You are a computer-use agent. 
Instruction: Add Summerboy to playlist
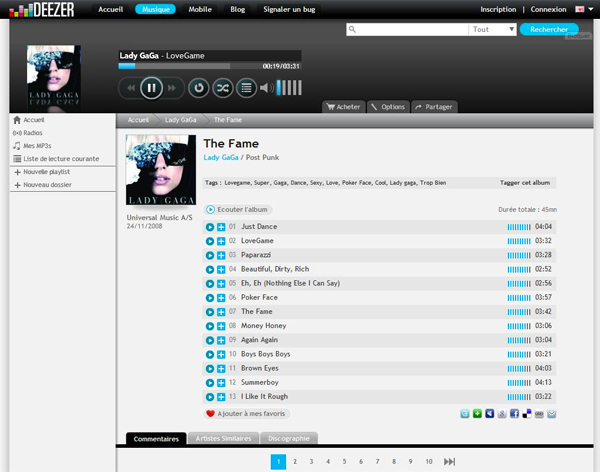click(221, 383)
